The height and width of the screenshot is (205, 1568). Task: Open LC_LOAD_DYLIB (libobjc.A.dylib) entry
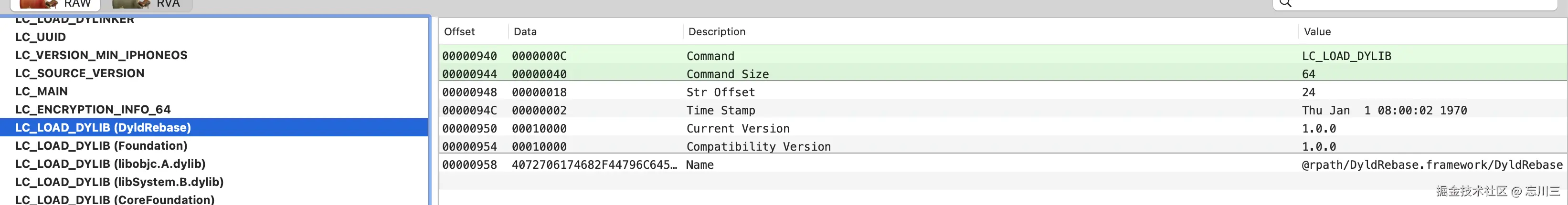(110, 164)
